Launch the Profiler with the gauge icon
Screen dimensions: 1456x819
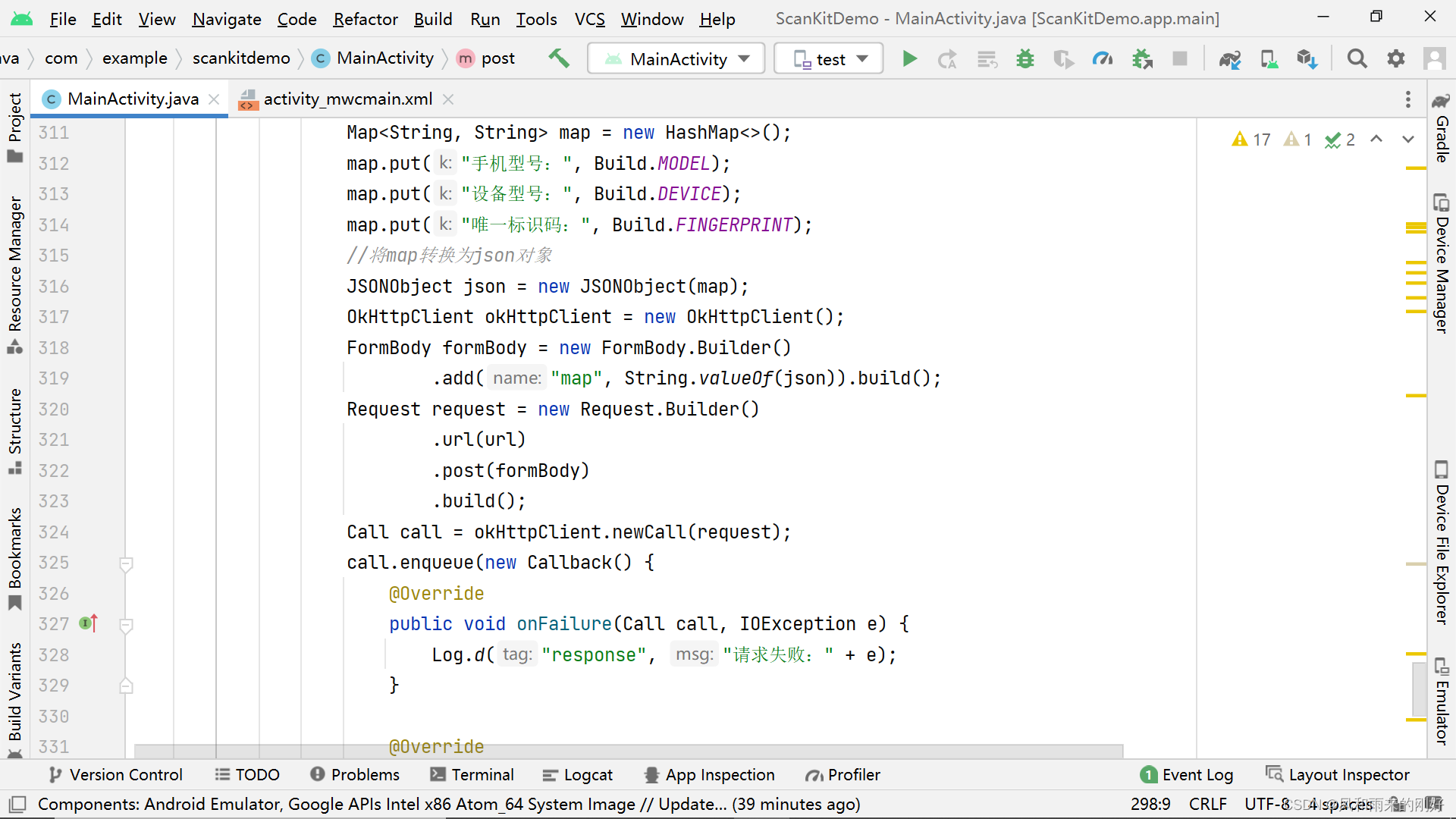point(1102,58)
